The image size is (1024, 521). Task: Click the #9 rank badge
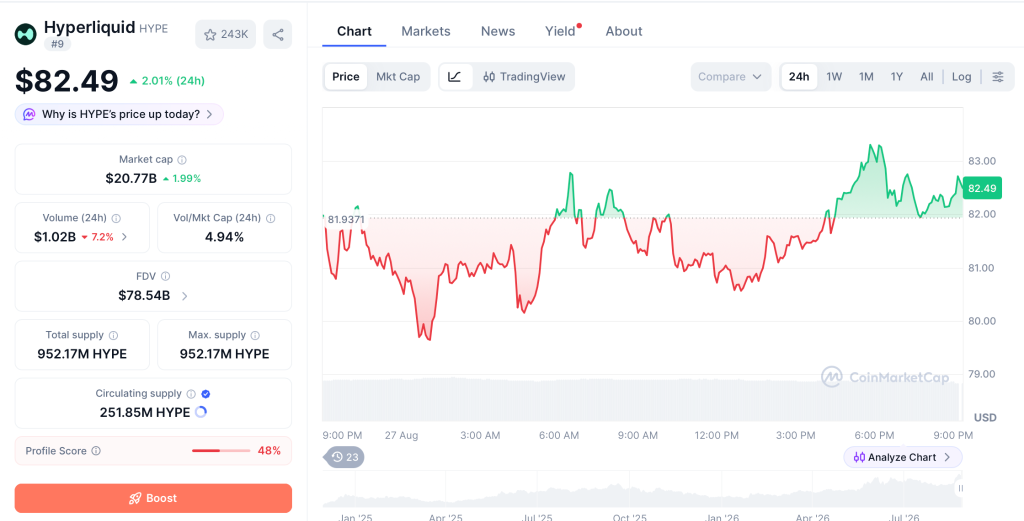click(57, 44)
